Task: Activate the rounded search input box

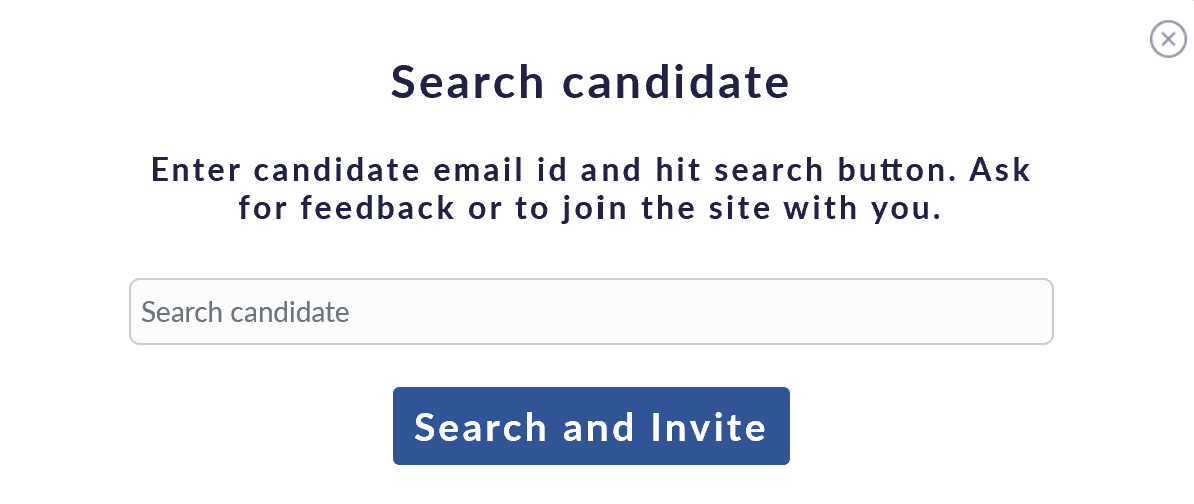Action: [x=591, y=312]
